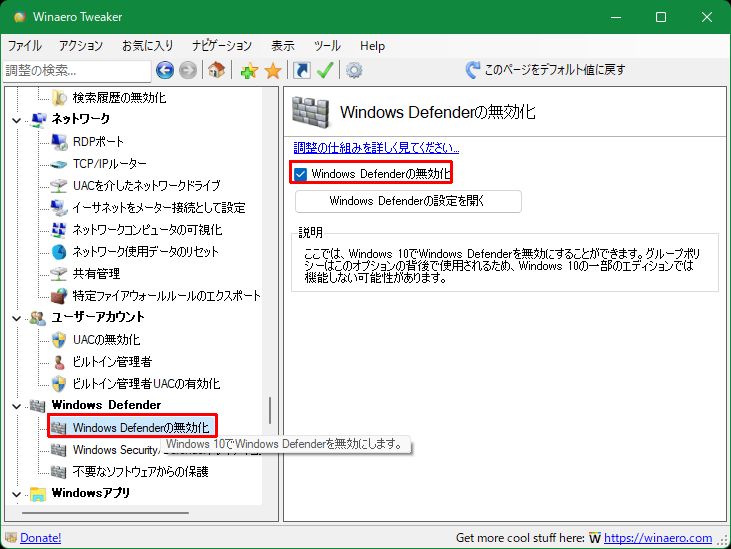
Task: Click the tree vertical scrollbar thumb
Action: [x=270, y=410]
